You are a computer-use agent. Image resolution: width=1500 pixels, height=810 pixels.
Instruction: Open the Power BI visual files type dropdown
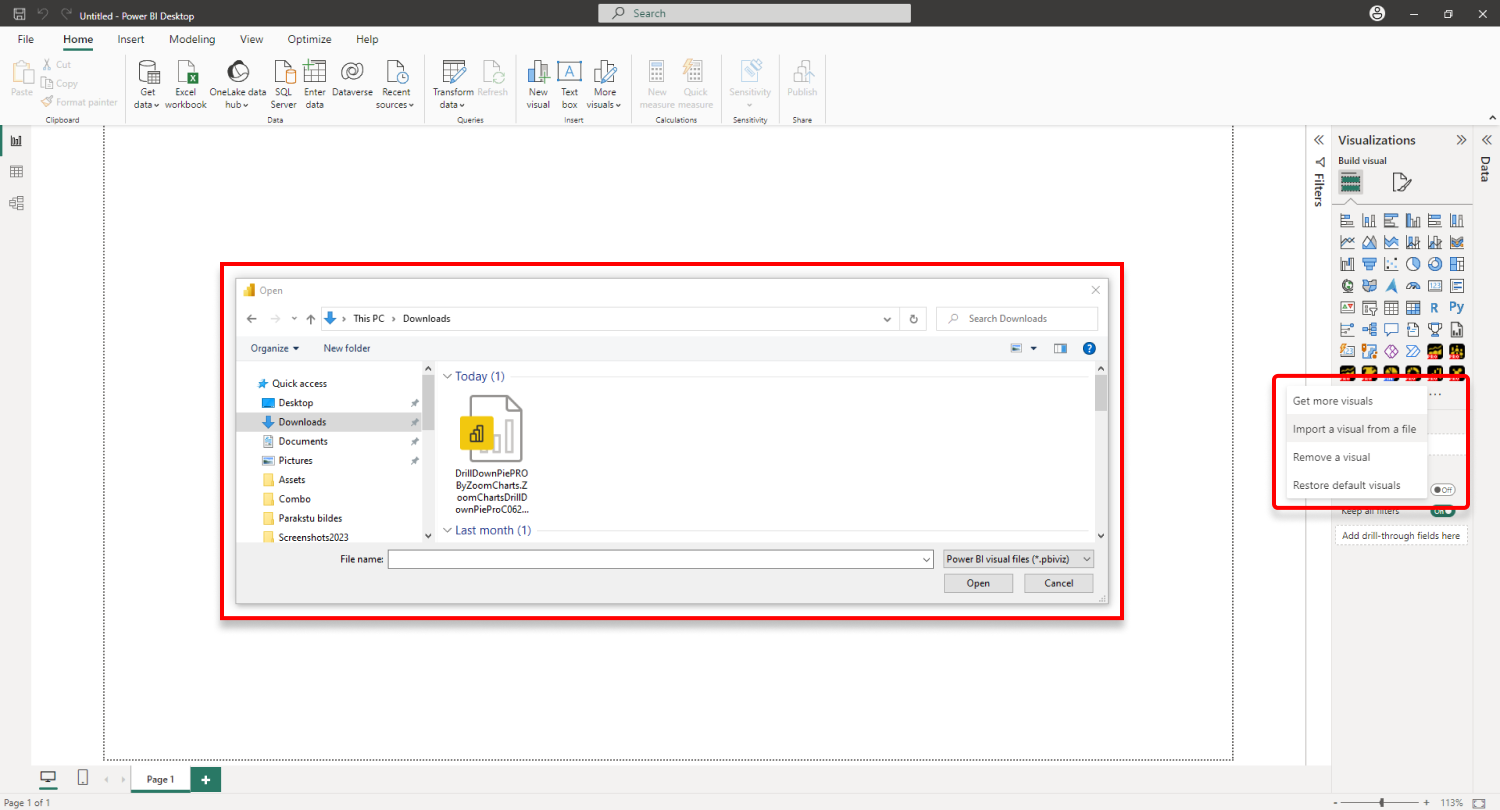click(x=1018, y=559)
